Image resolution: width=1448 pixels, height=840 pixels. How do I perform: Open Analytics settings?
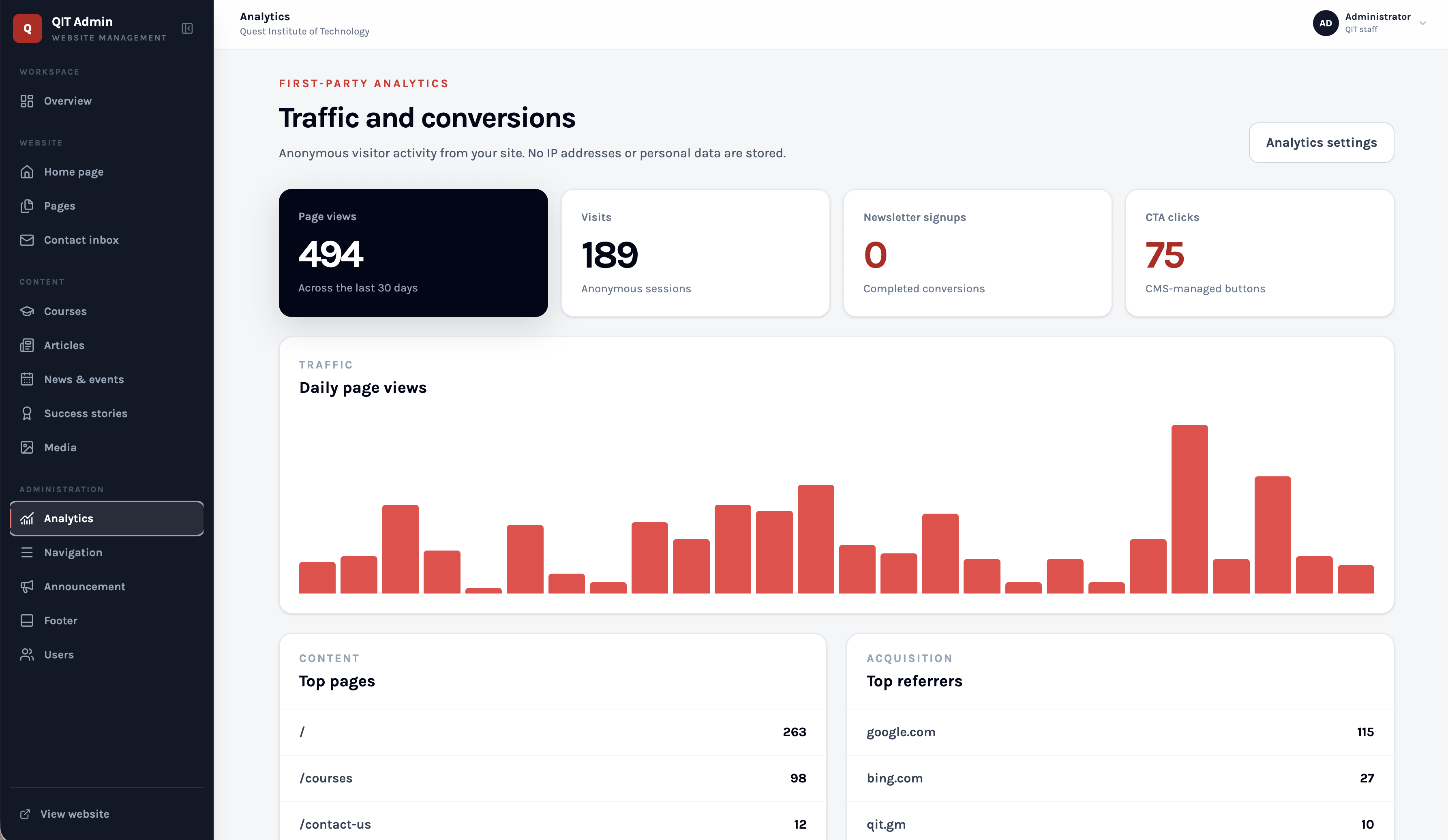pyautogui.click(x=1321, y=142)
